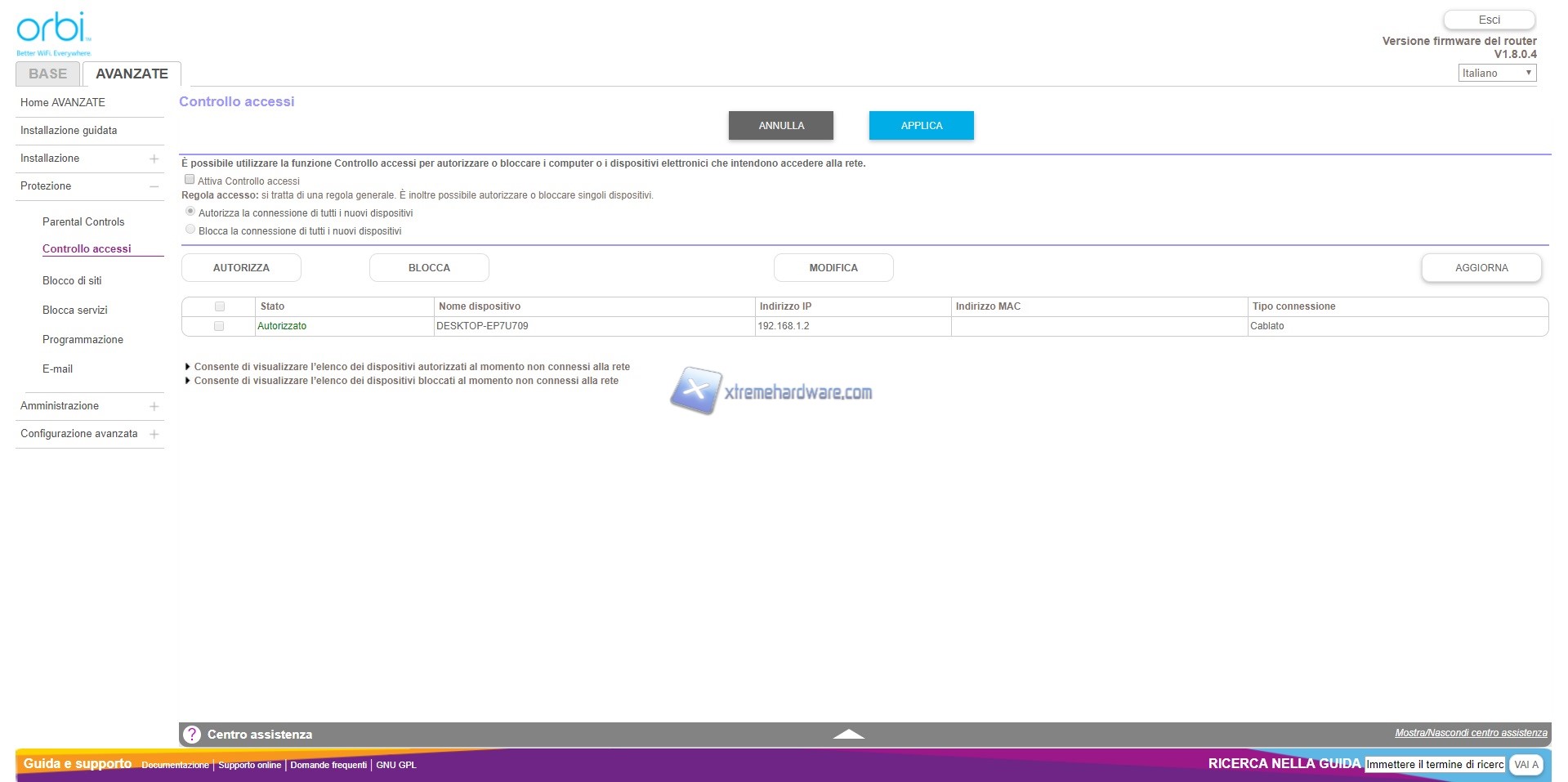
Task: Select Blocca la connessione di tutti radio
Action: pos(190,230)
